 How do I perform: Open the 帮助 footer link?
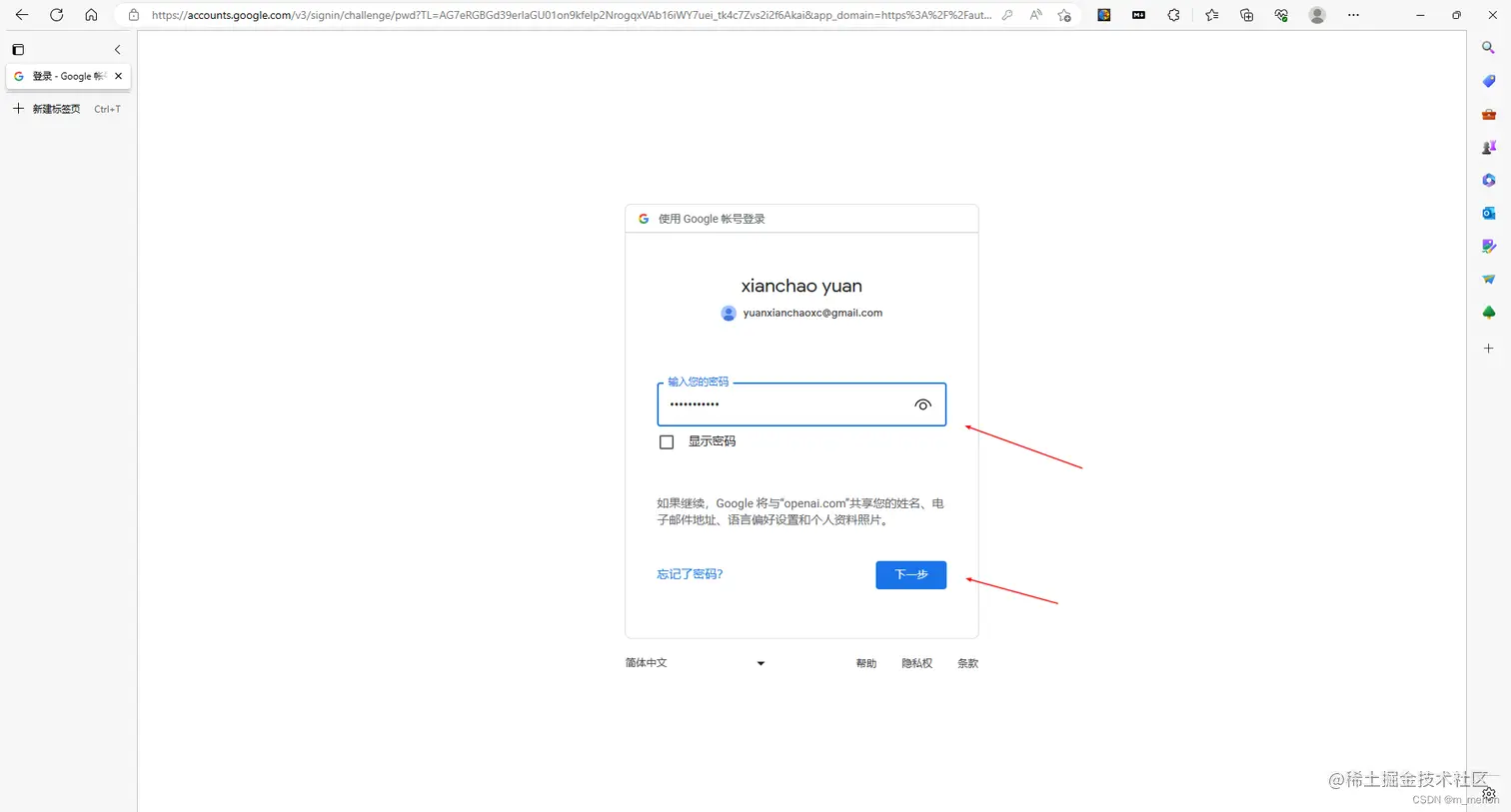click(x=866, y=663)
